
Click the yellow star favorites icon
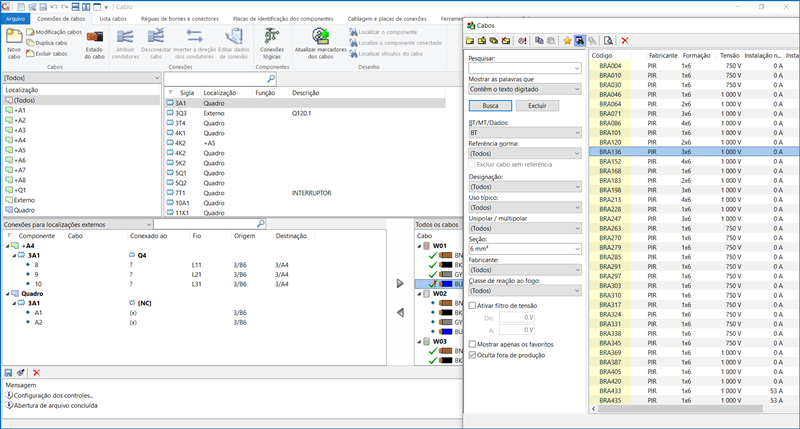566,40
